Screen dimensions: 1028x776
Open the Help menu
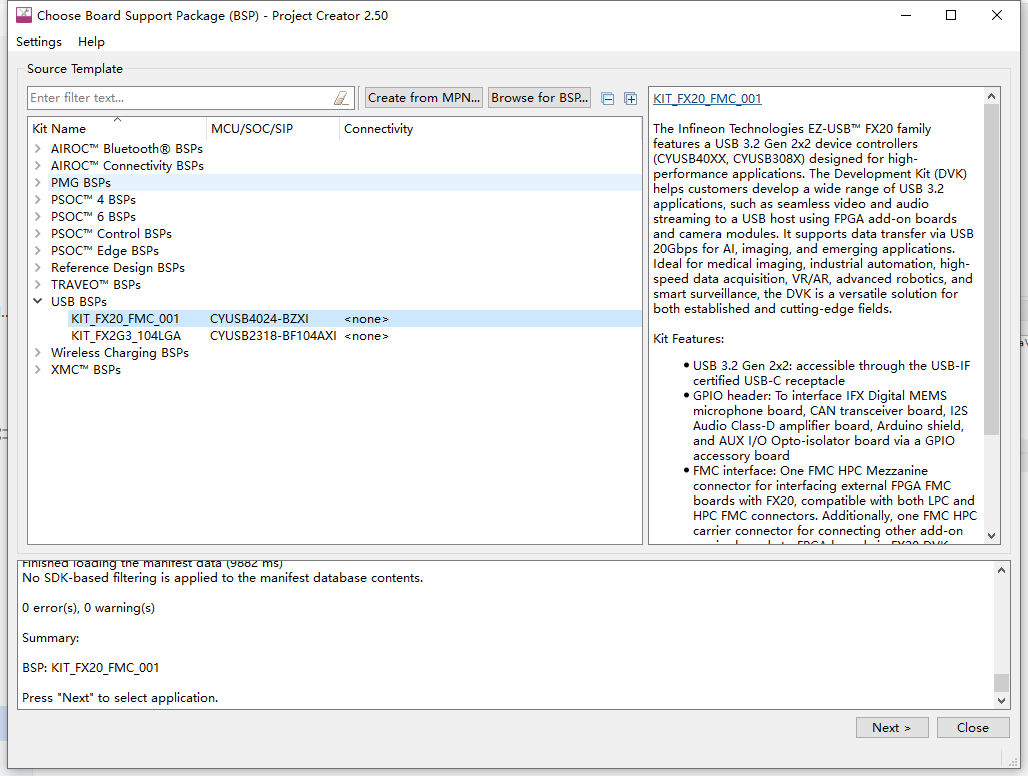[x=91, y=42]
